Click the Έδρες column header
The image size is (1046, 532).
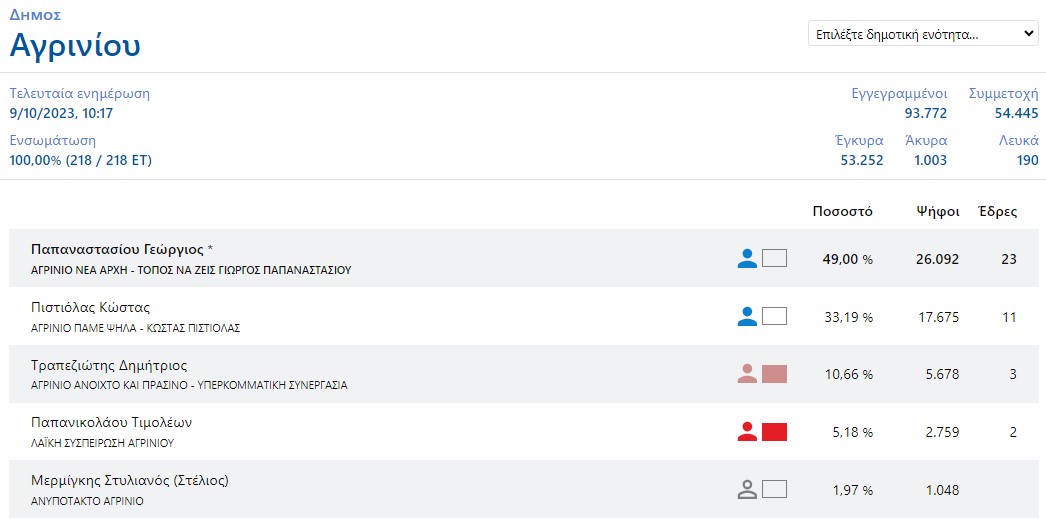pos(998,211)
